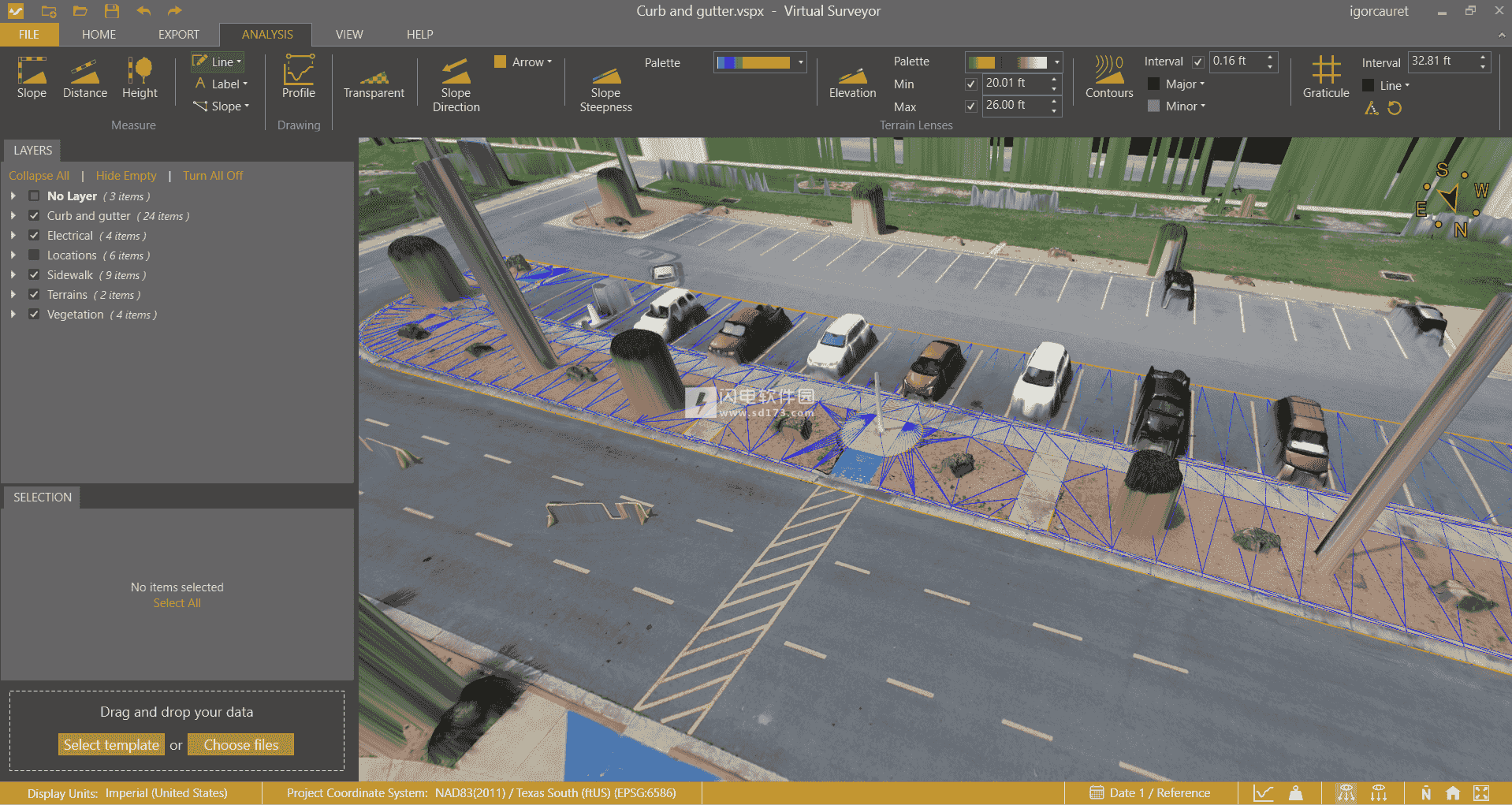1512x805 pixels.
Task: Click the Select template button
Action: click(x=111, y=745)
